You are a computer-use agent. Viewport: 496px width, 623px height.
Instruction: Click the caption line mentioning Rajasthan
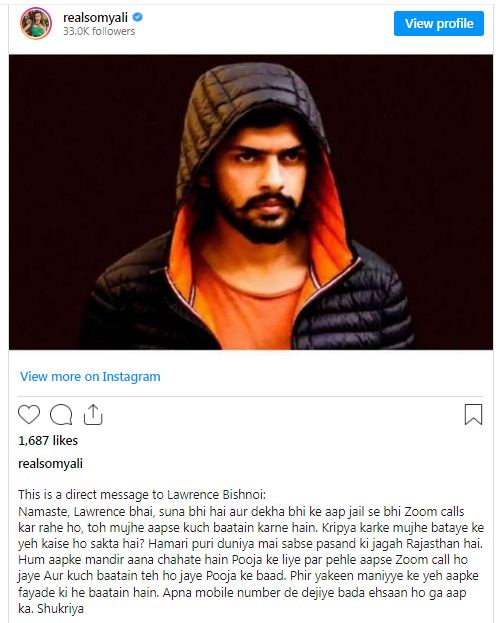pos(250,544)
